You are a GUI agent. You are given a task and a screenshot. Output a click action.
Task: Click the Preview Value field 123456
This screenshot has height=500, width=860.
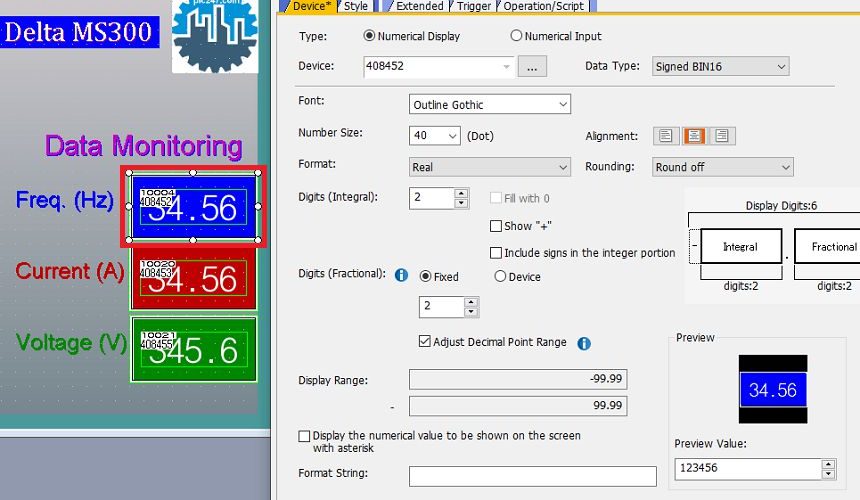tap(748, 469)
